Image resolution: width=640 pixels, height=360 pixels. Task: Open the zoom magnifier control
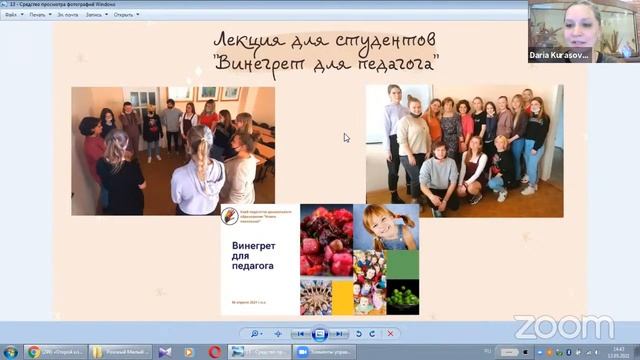click(255, 334)
